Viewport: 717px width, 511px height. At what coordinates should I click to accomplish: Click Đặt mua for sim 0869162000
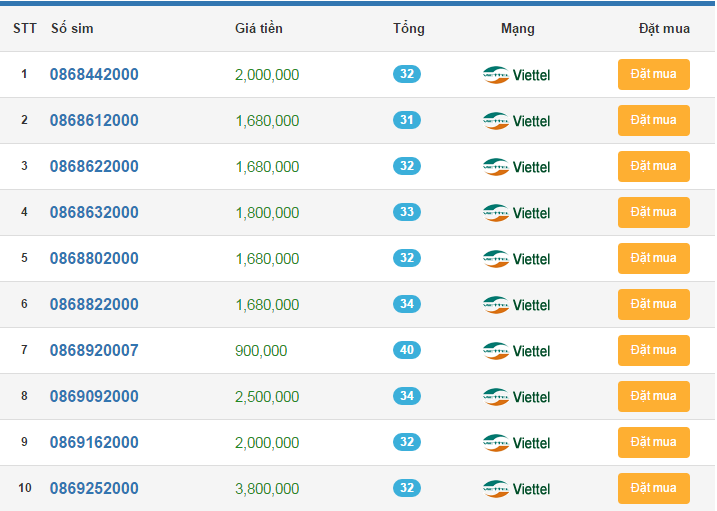tap(653, 442)
